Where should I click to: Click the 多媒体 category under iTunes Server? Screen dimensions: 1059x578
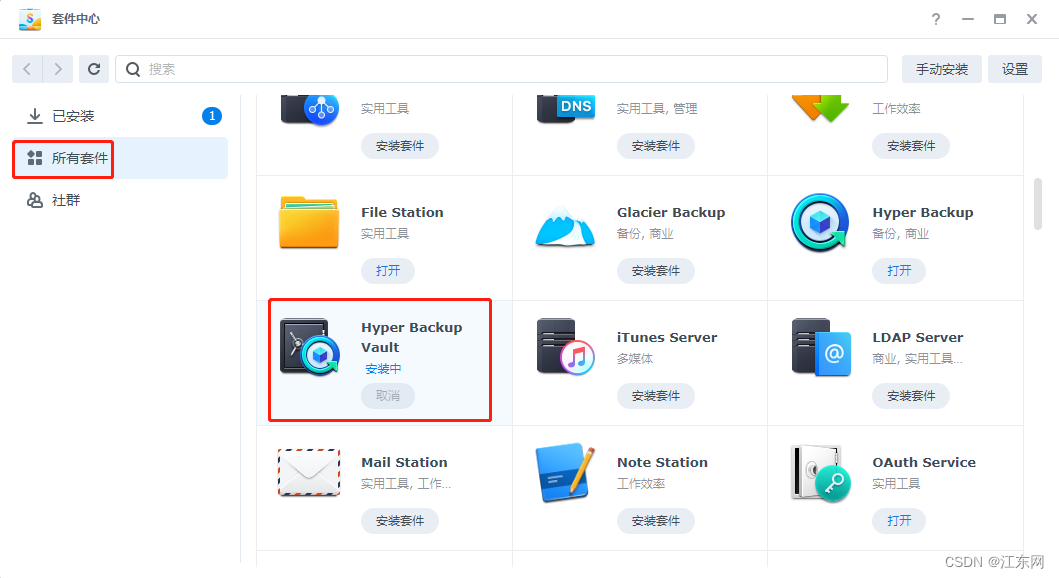635,359
